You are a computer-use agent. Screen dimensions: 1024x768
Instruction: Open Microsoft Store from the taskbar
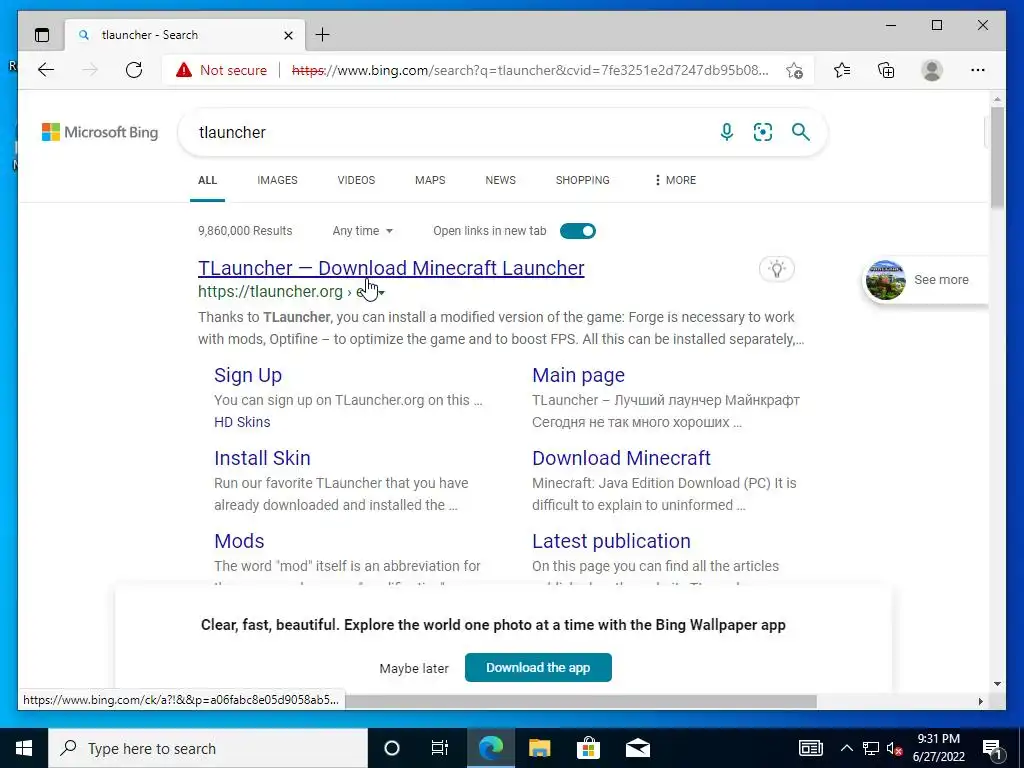588,748
